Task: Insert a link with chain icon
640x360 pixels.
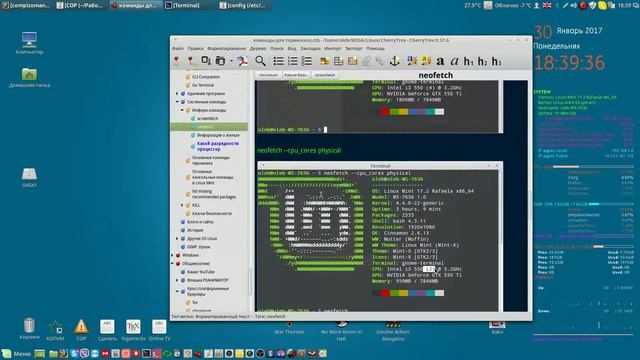Action: click(380, 61)
